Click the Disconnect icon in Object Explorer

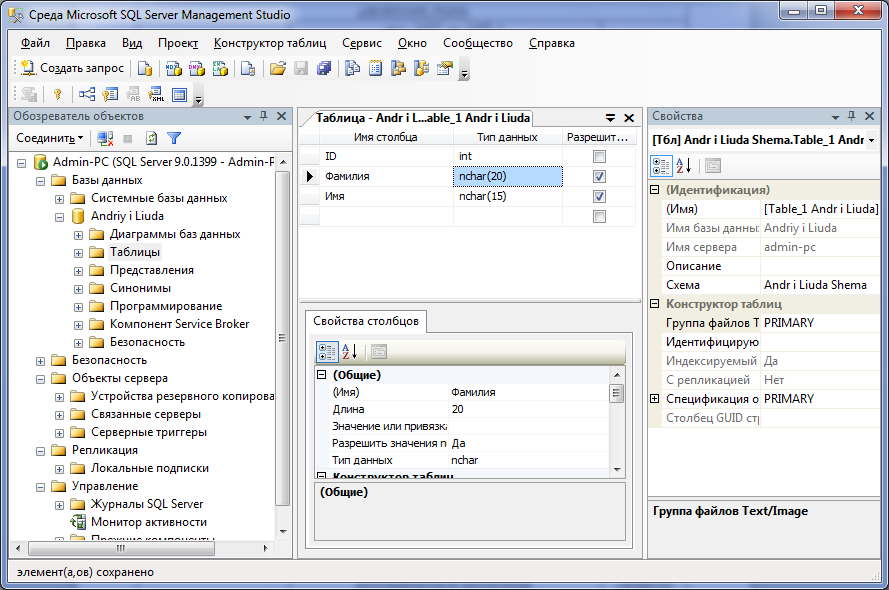point(105,138)
